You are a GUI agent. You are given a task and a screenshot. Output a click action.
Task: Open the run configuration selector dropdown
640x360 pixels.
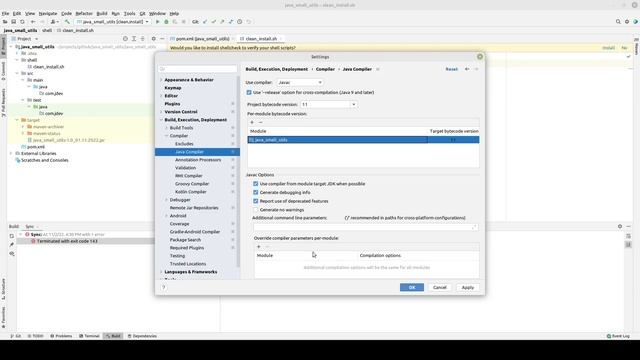point(113,22)
